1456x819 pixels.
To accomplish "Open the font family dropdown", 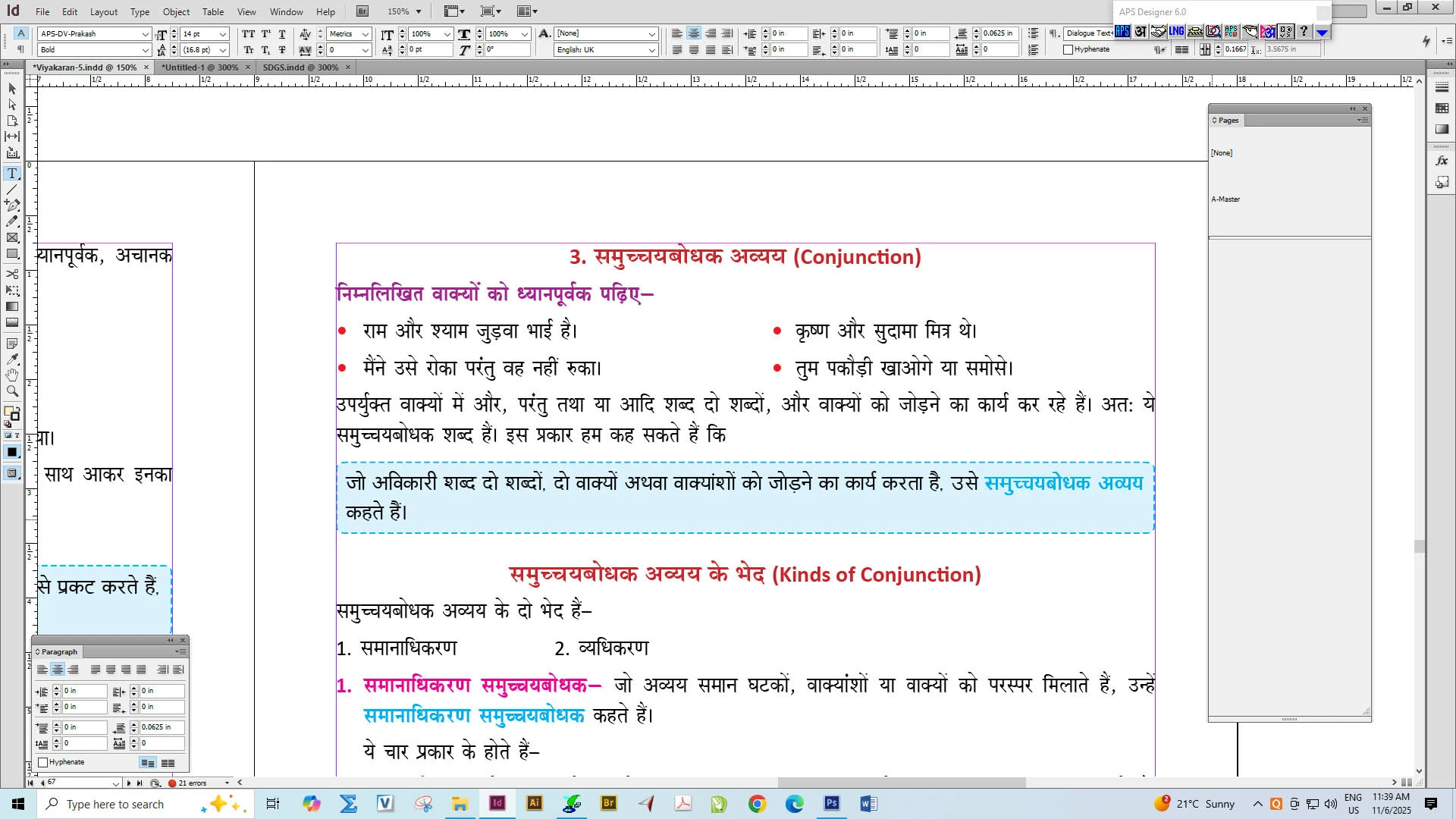I will click(145, 34).
